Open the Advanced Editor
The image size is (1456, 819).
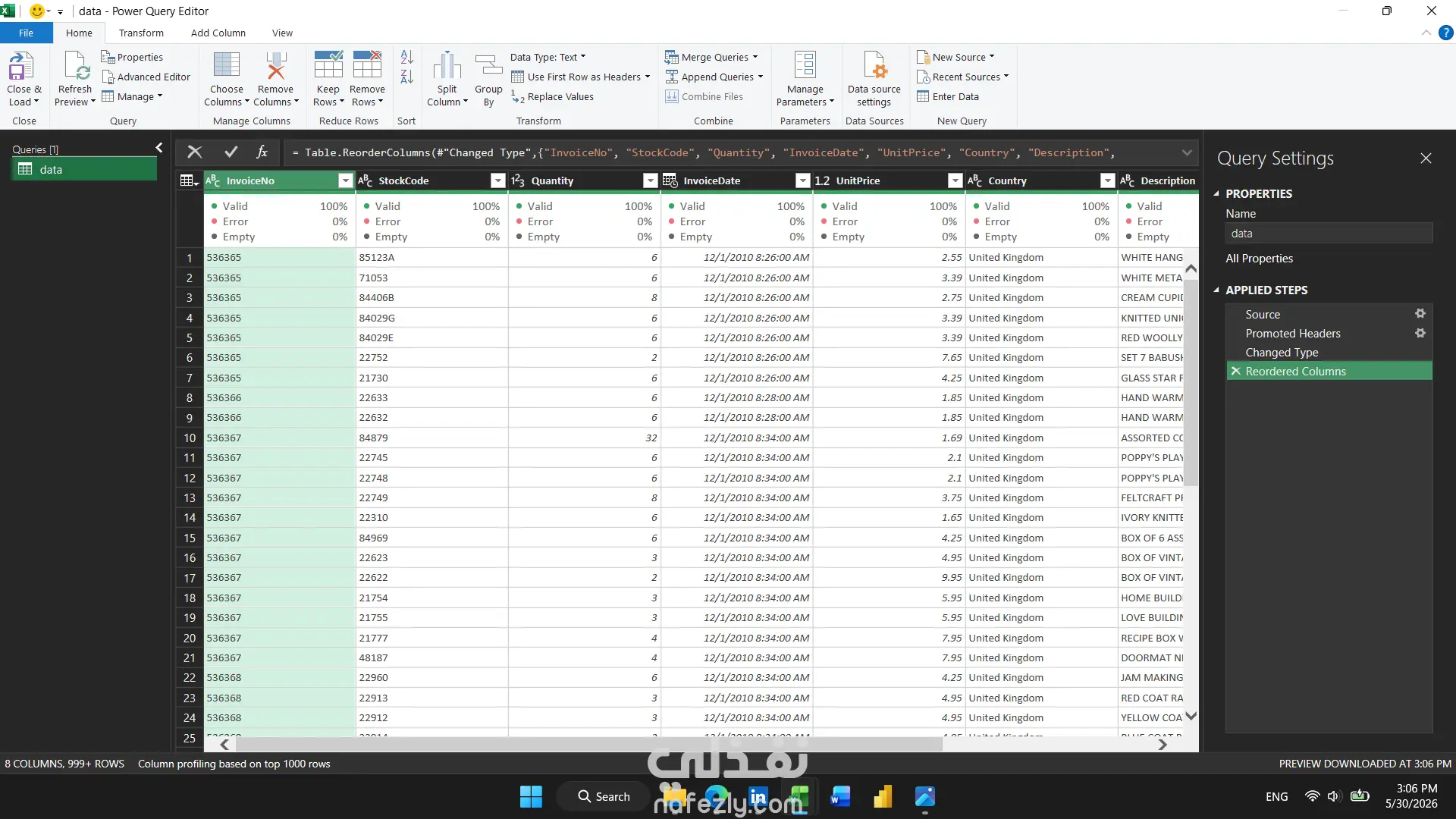click(x=146, y=77)
